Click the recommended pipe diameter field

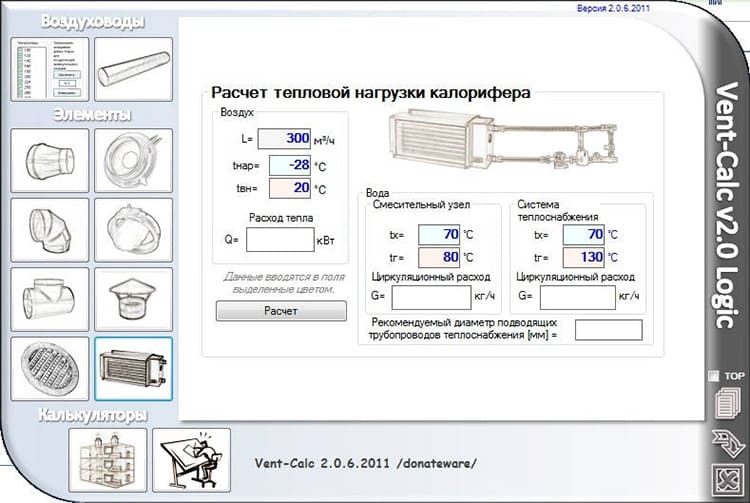[x=608, y=330]
